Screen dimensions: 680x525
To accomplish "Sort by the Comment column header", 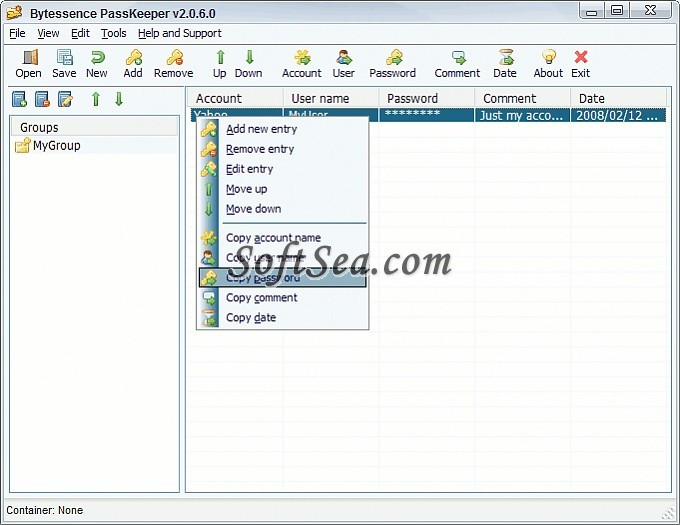I will coord(523,98).
